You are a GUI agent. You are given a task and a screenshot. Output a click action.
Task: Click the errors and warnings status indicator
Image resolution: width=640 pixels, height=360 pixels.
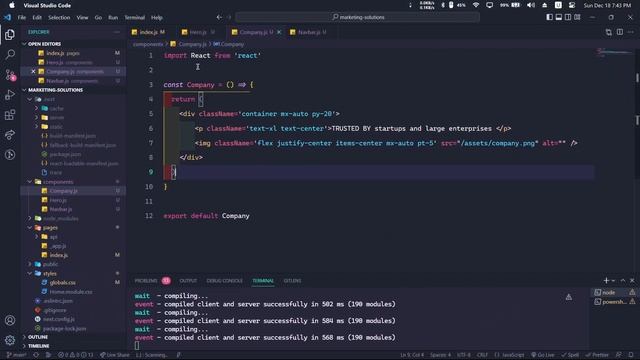(76, 355)
